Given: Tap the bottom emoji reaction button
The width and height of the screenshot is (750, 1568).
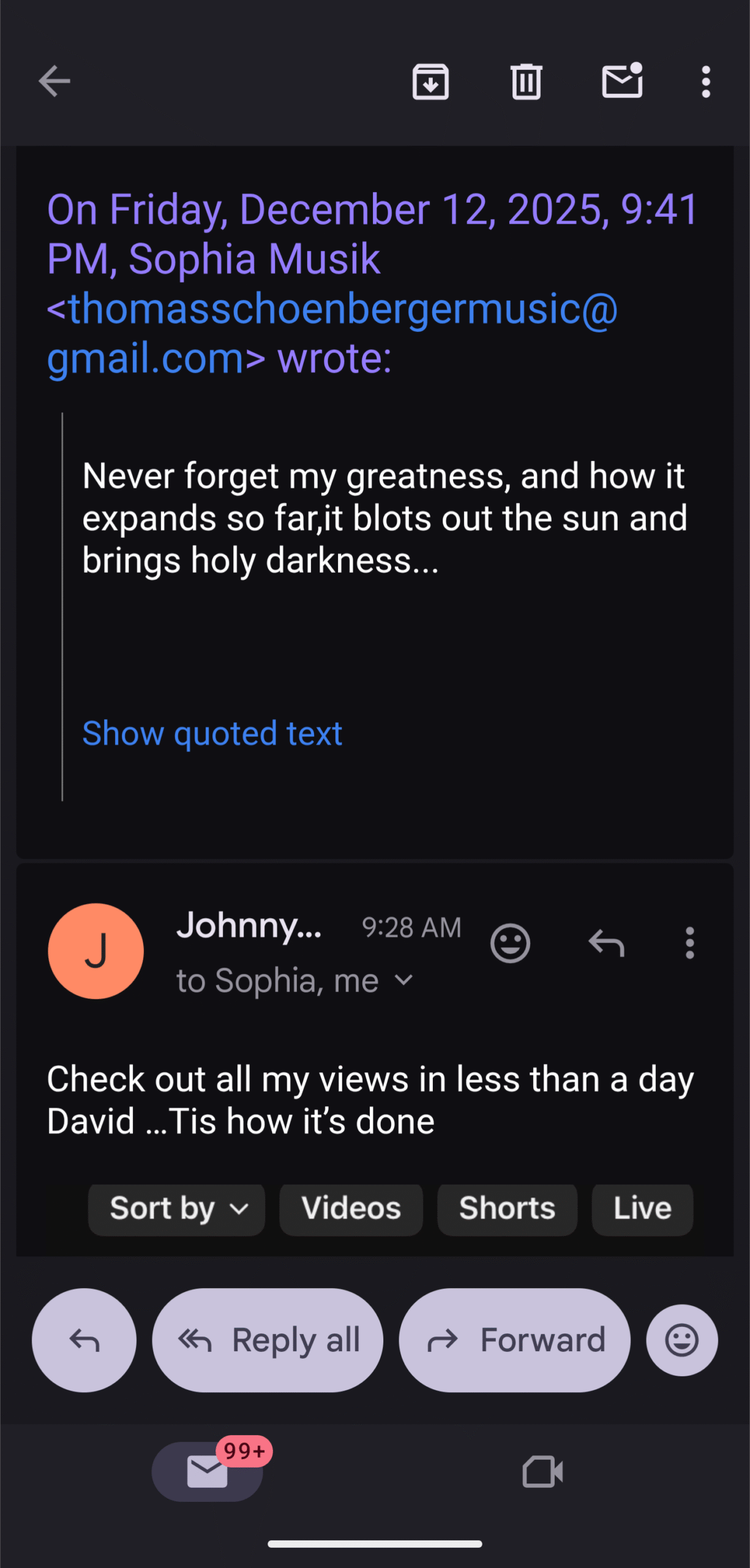Looking at the screenshot, I should pos(681,1340).
